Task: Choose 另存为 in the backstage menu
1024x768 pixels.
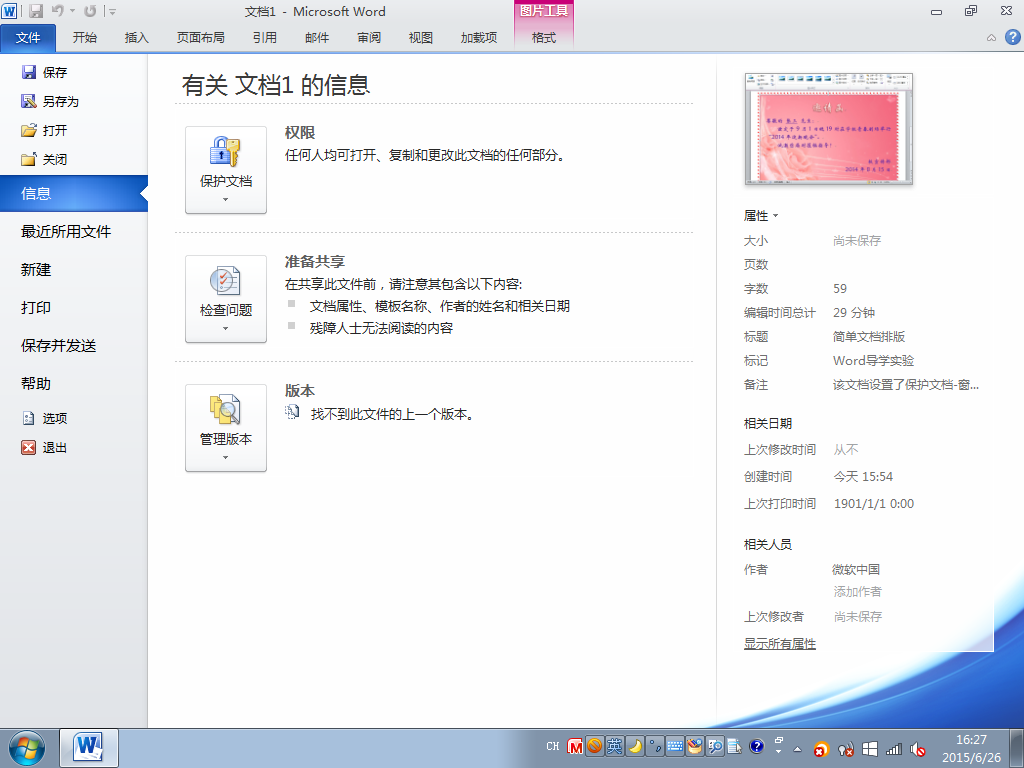Action: click(50, 101)
